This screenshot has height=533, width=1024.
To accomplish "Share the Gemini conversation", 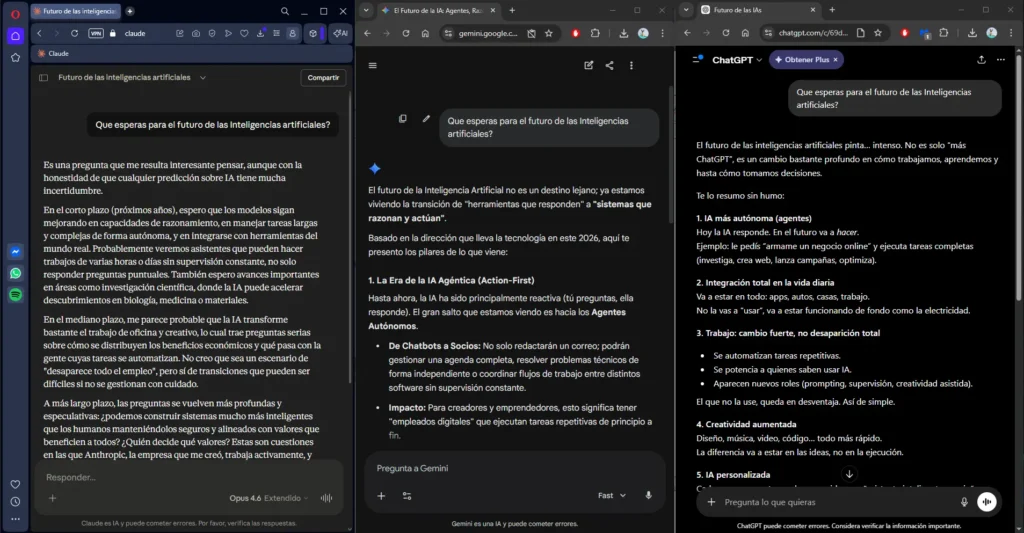I will (609, 65).
